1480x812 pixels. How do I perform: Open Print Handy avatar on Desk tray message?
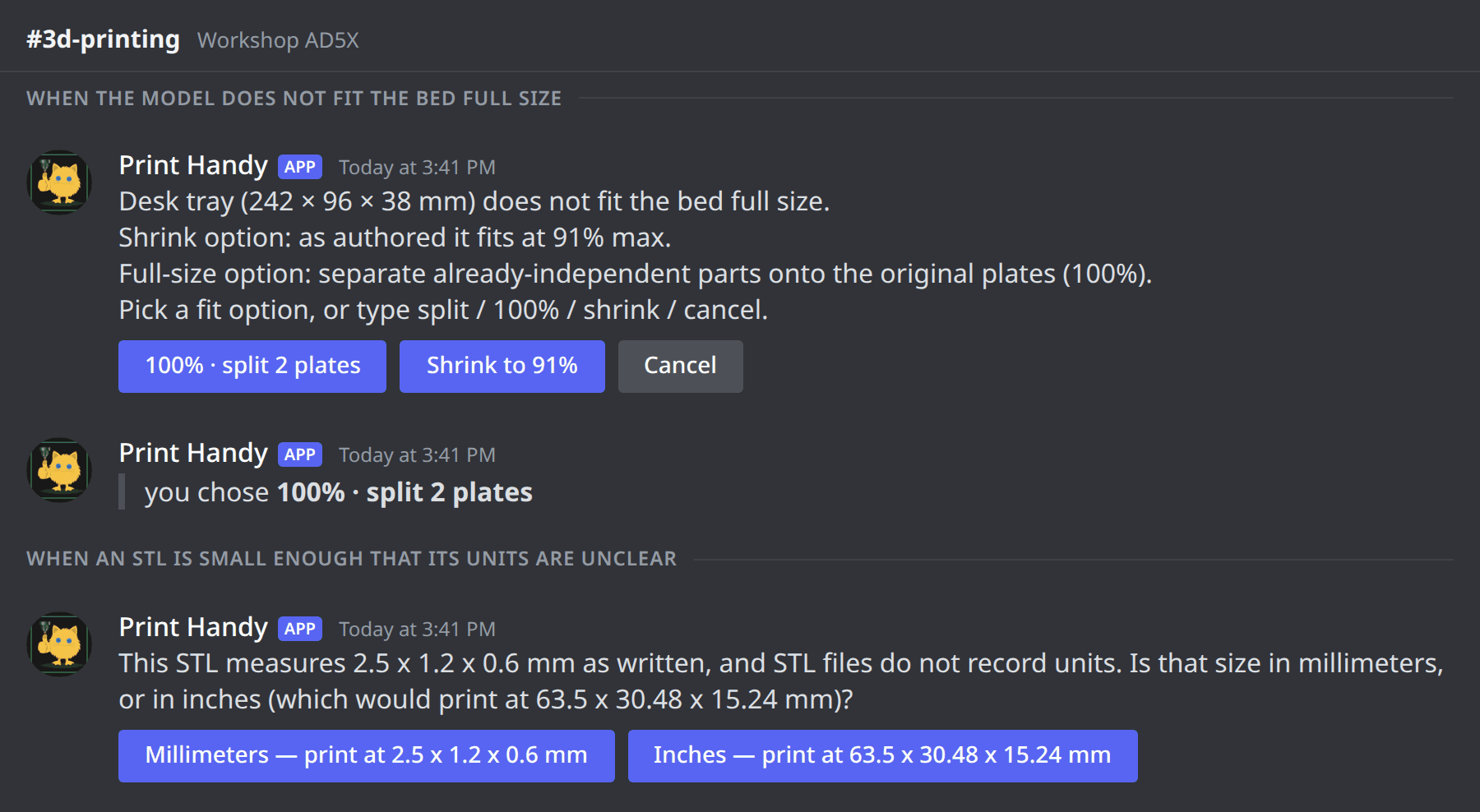click(59, 182)
